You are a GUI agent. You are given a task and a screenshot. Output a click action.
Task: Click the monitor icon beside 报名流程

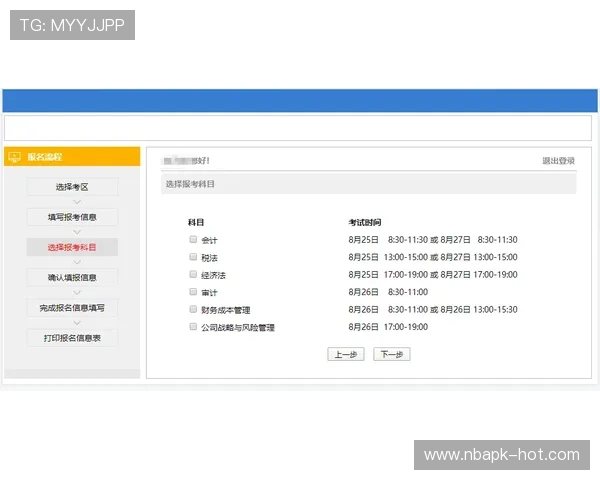15,157
